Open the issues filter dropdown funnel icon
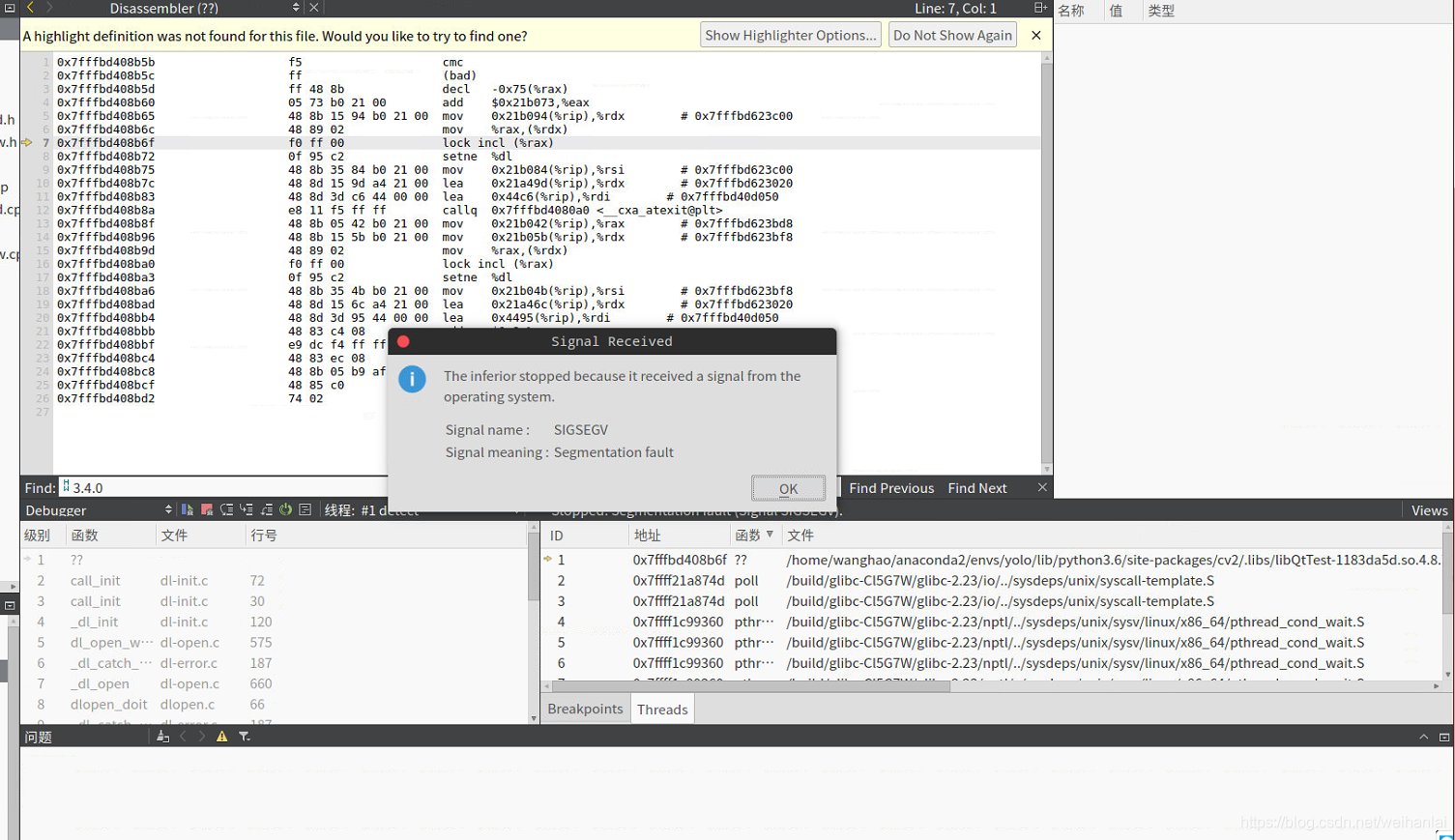Screen dimensions: 1455x840 (x=245, y=737)
